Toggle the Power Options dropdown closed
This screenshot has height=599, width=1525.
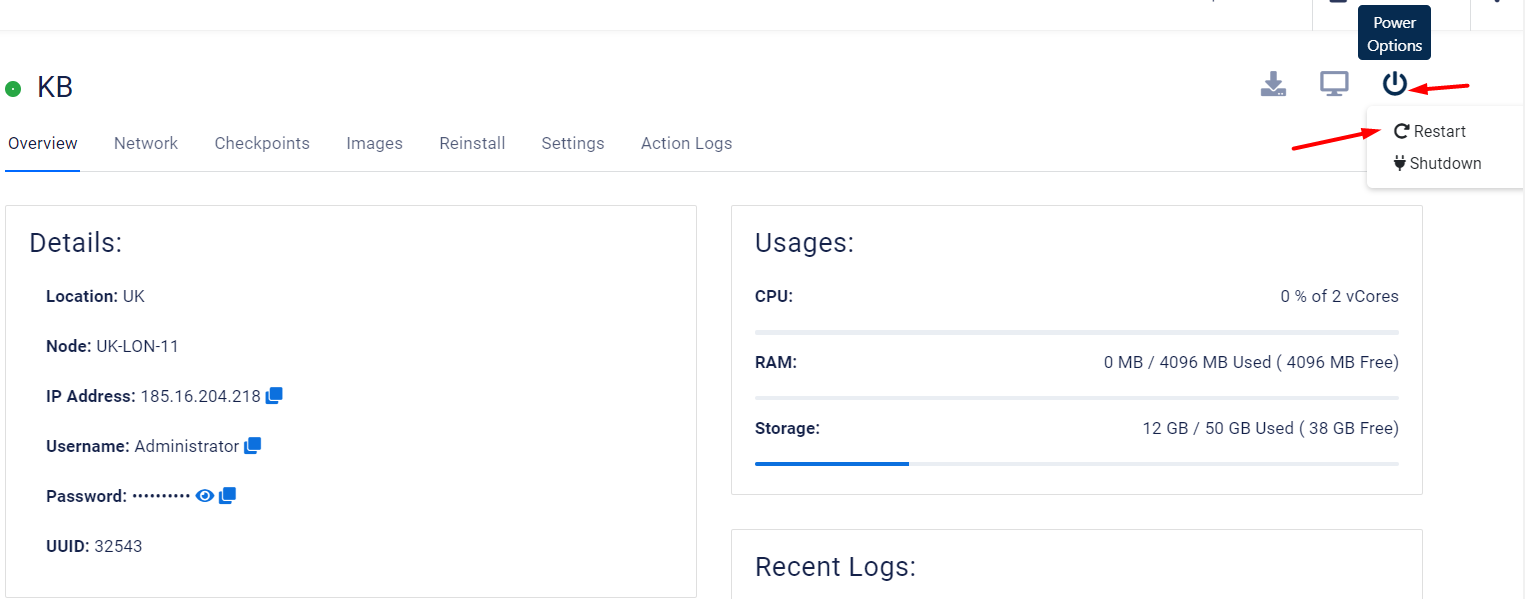[1394, 84]
